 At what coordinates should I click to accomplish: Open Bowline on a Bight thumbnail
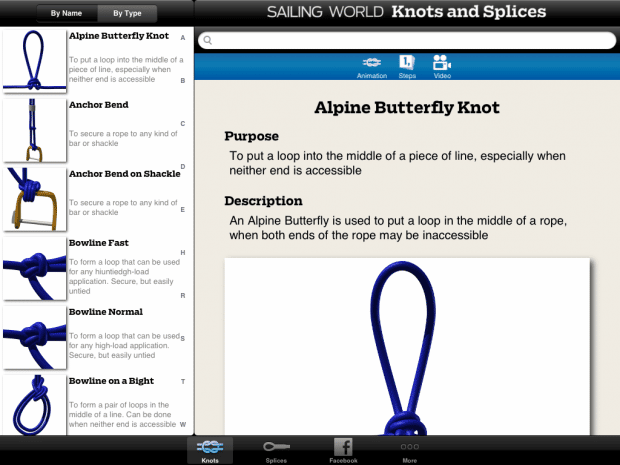click(x=34, y=405)
